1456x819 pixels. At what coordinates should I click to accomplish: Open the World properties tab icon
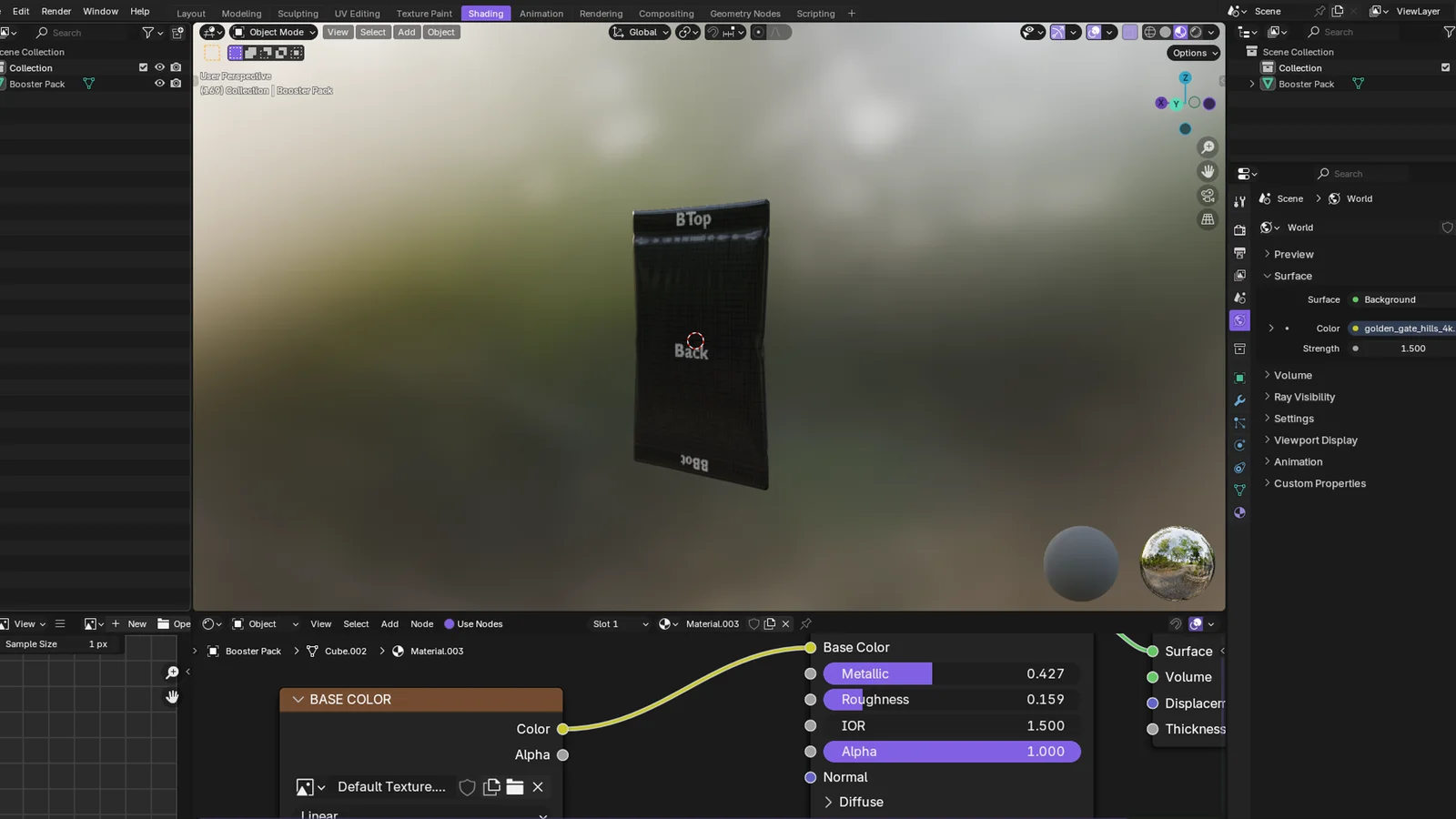point(1239,320)
